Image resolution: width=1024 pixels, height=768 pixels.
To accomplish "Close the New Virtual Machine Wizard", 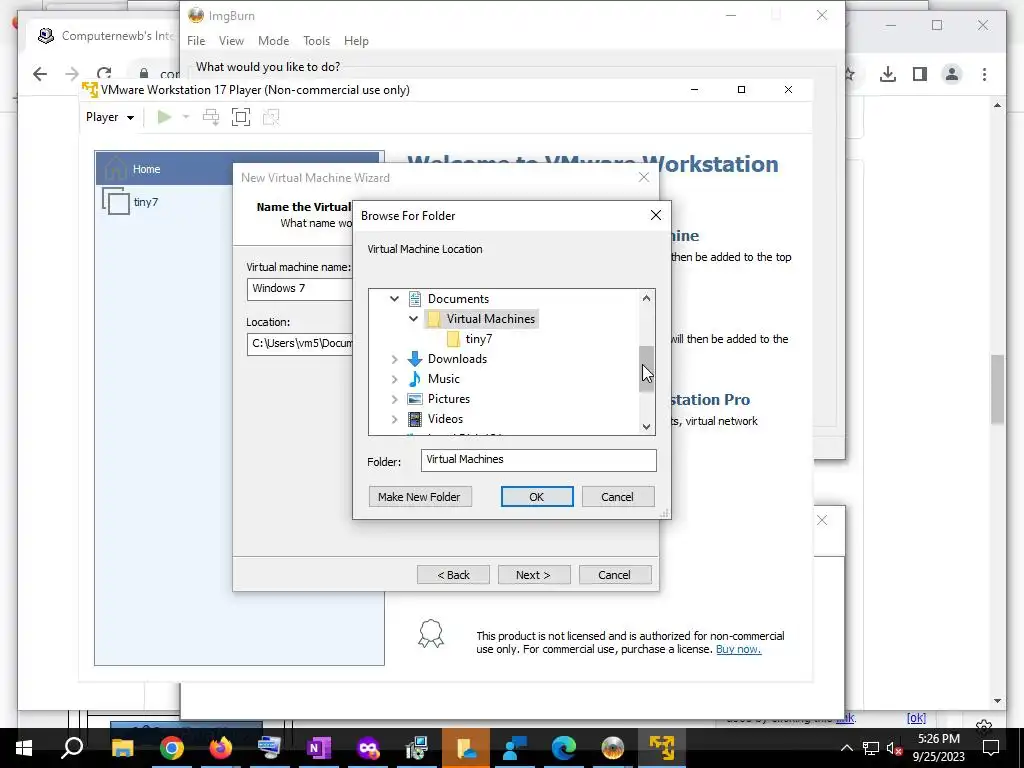I will tap(644, 178).
